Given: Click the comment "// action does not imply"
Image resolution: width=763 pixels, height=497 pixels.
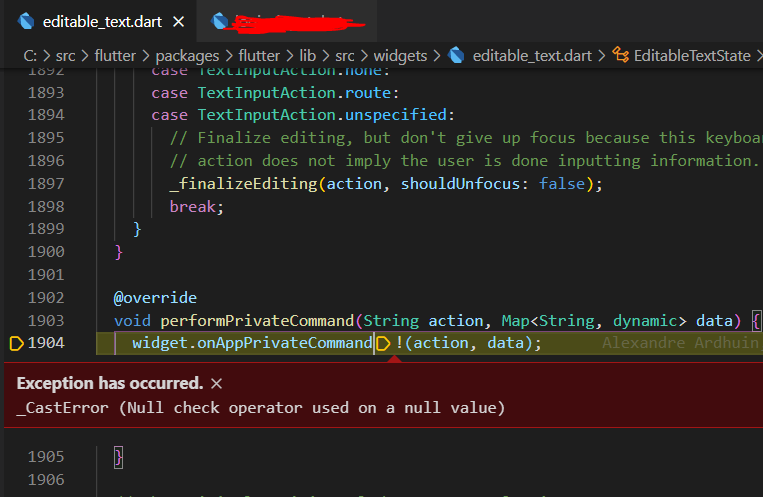Looking at the screenshot, I should (464, 161).
